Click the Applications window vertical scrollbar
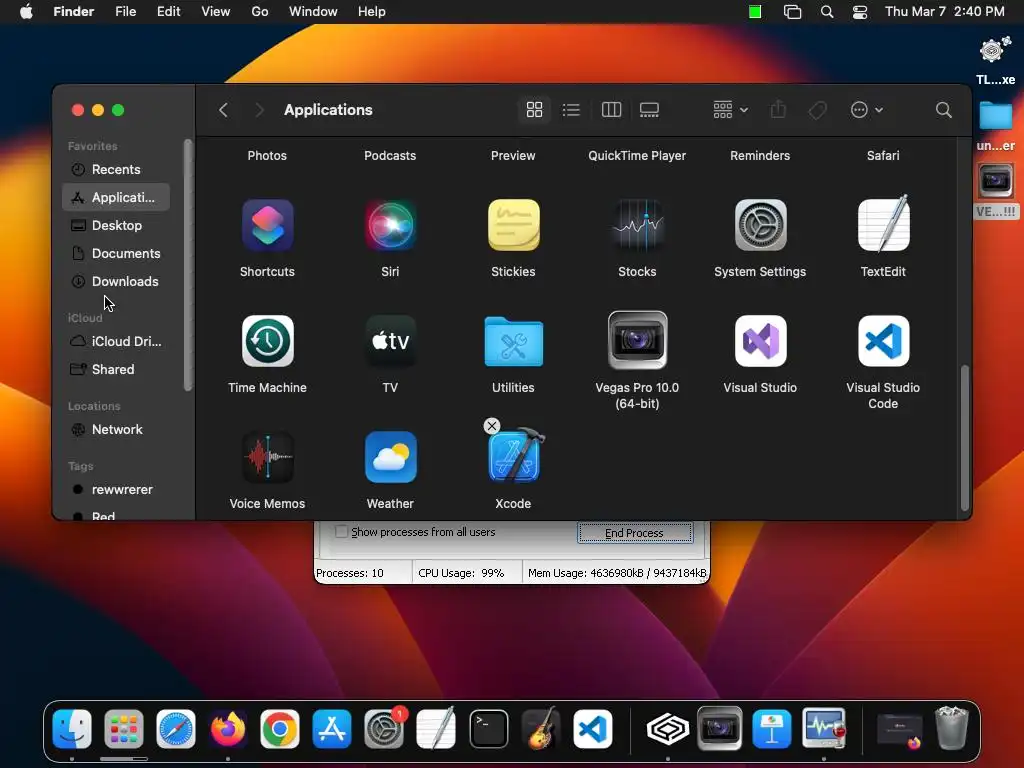The image size is (1024, 768). (965, 438)
